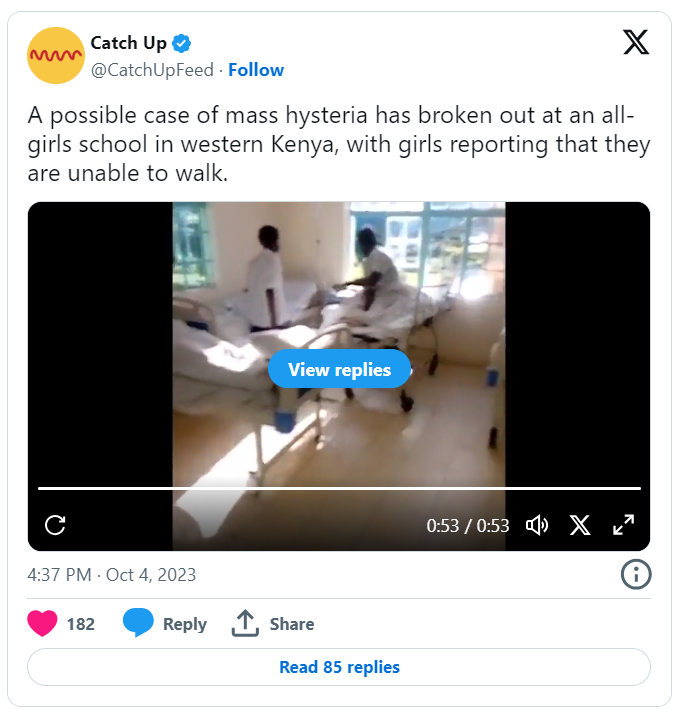675x715 pixels.
Task: Expand the video to fullscreen
Action: pyautogui.click(x=623, y=525)
